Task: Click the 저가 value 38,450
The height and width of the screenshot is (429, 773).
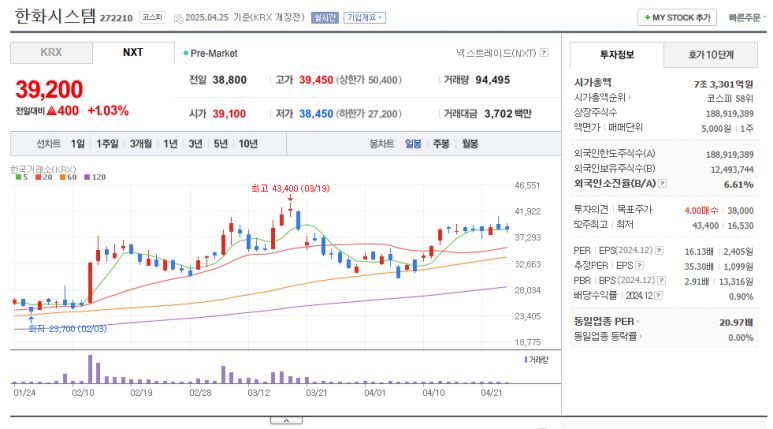Action: pyautogui.click(x=316, y=114)
